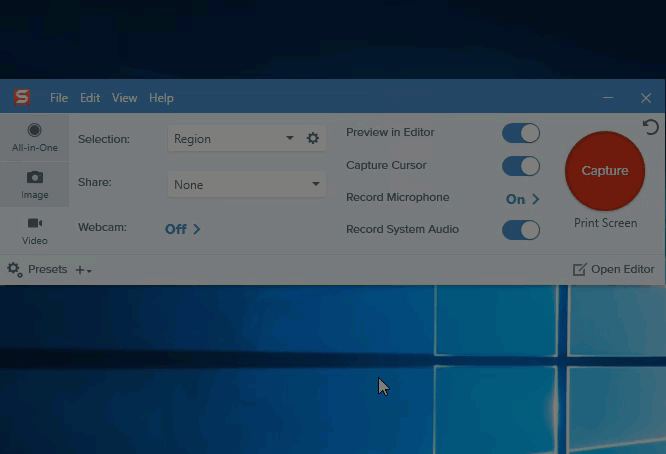Select the All-in-One capture tab
The width and height of the screenshot is (666, 454).
click(35, 137)
